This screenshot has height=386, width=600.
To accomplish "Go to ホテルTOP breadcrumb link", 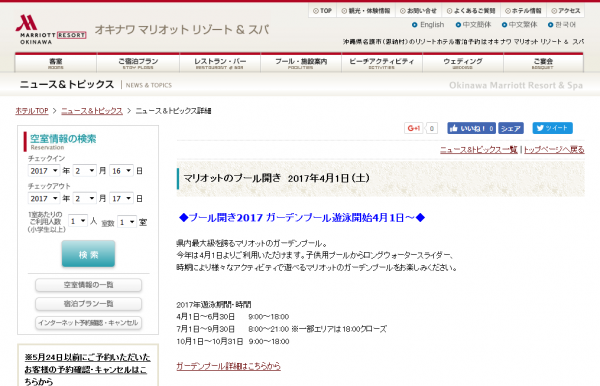I will (x=32, y=111).
